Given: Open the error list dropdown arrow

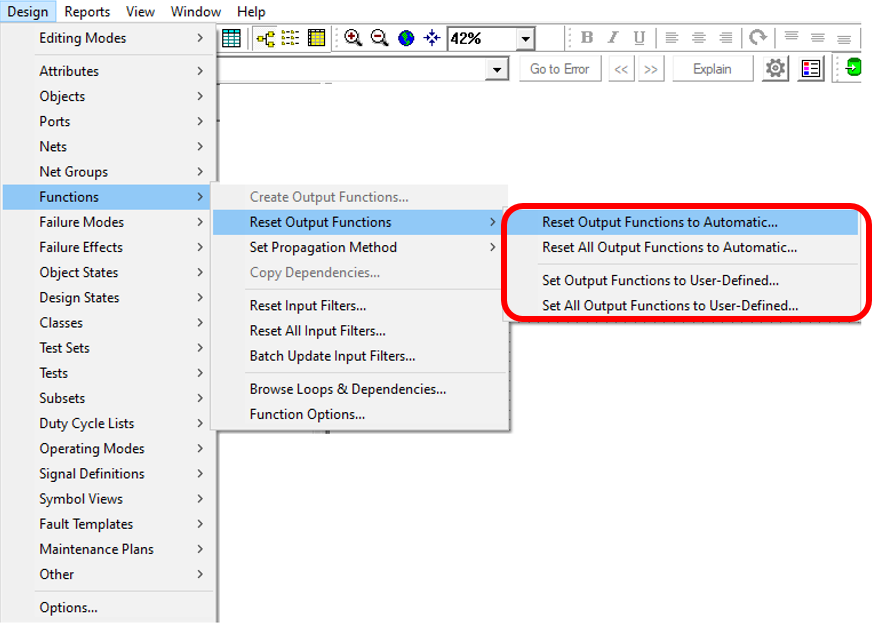Looking at the screenshot, I should 497,70.
